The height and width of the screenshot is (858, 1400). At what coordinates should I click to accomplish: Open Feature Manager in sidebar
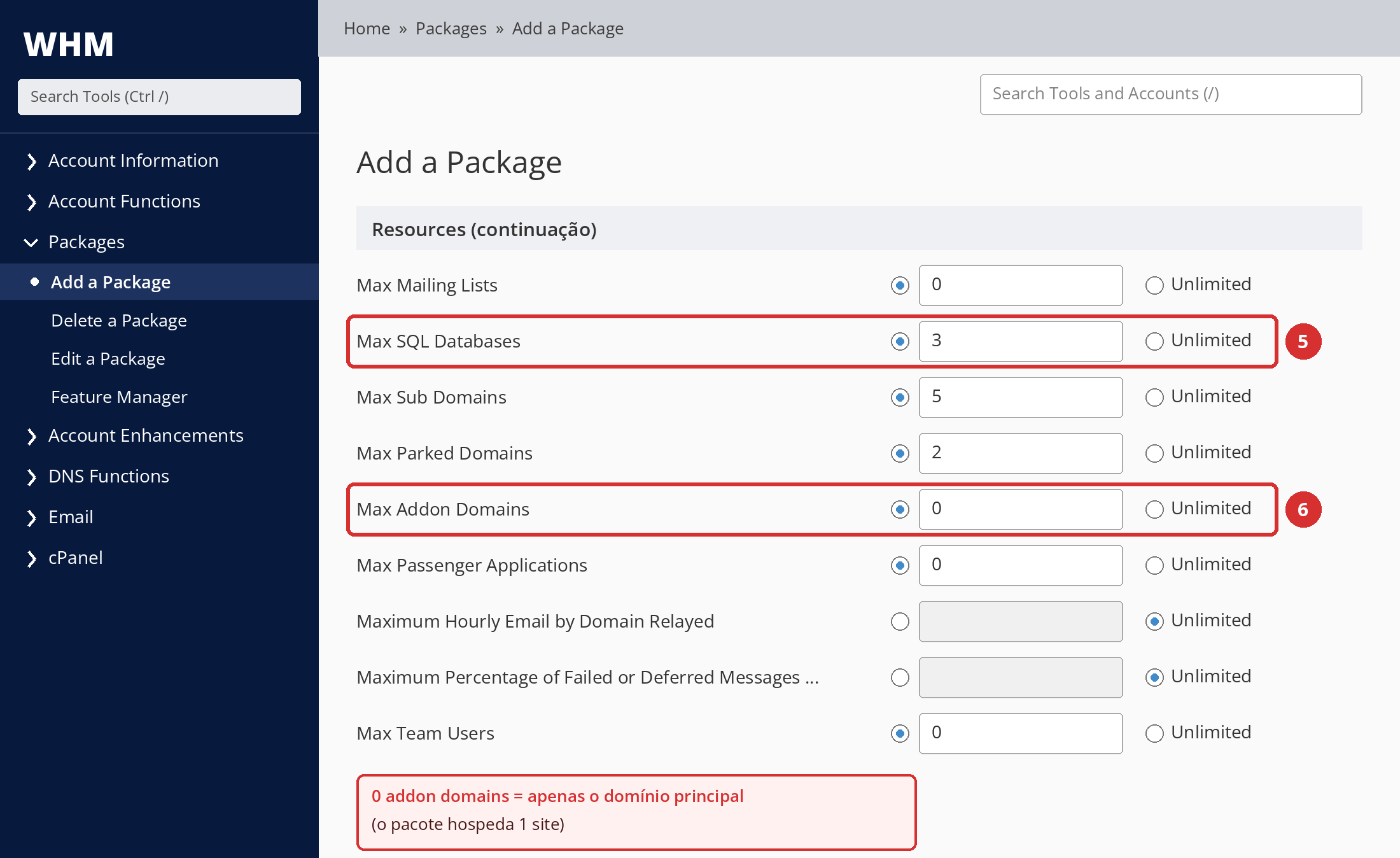pyautogui.click(x=119, y=397)
